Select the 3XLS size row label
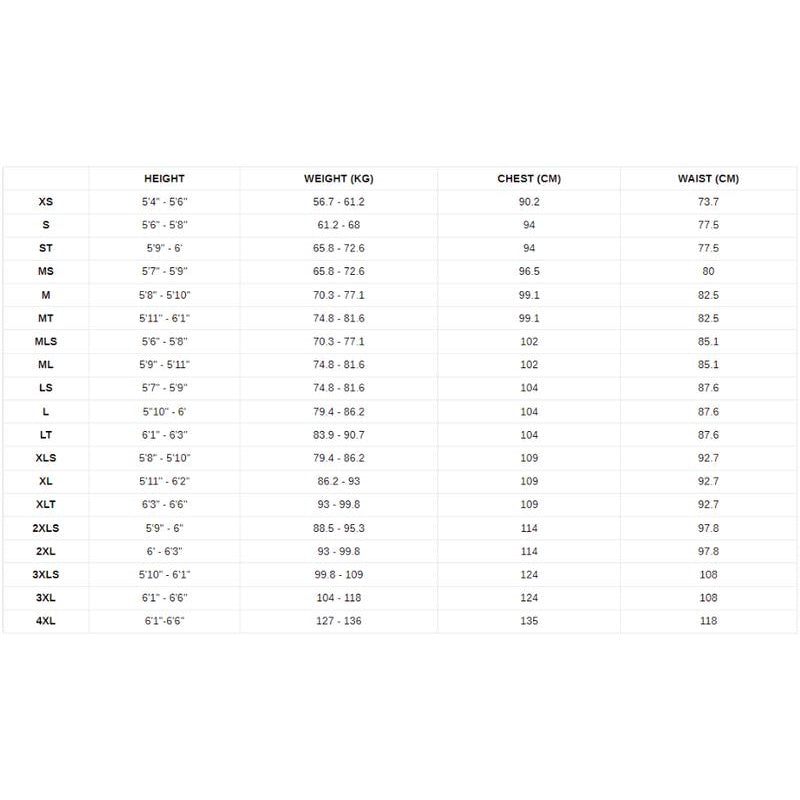The width and height of the screenshot is (800, 800). click(46, 575)
